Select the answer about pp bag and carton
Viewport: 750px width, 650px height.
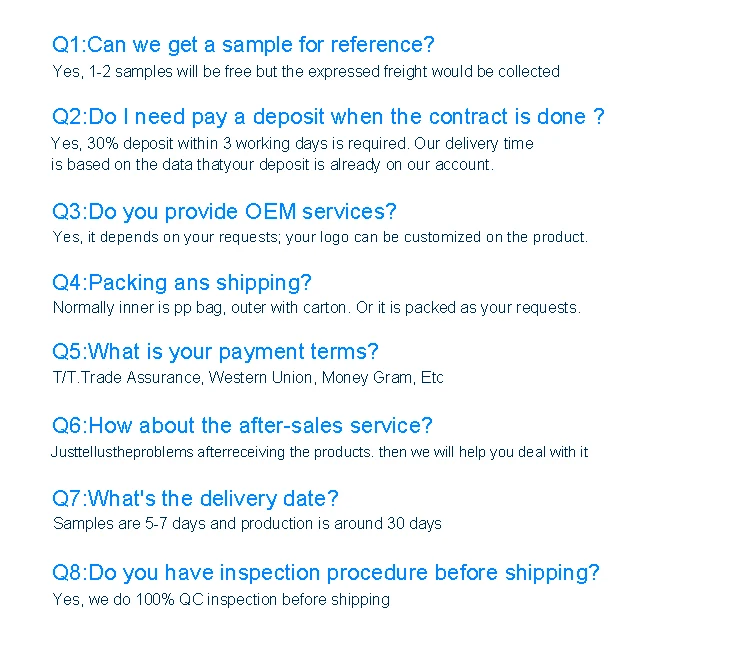pos(316,308)
